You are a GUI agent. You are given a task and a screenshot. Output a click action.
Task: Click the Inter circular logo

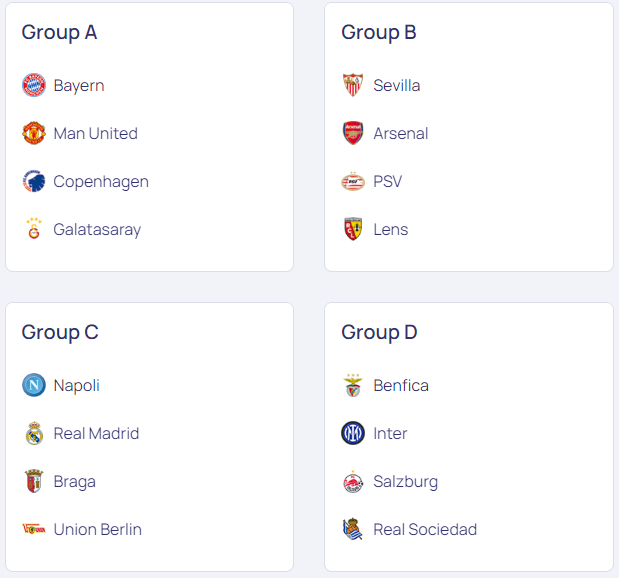353,433
